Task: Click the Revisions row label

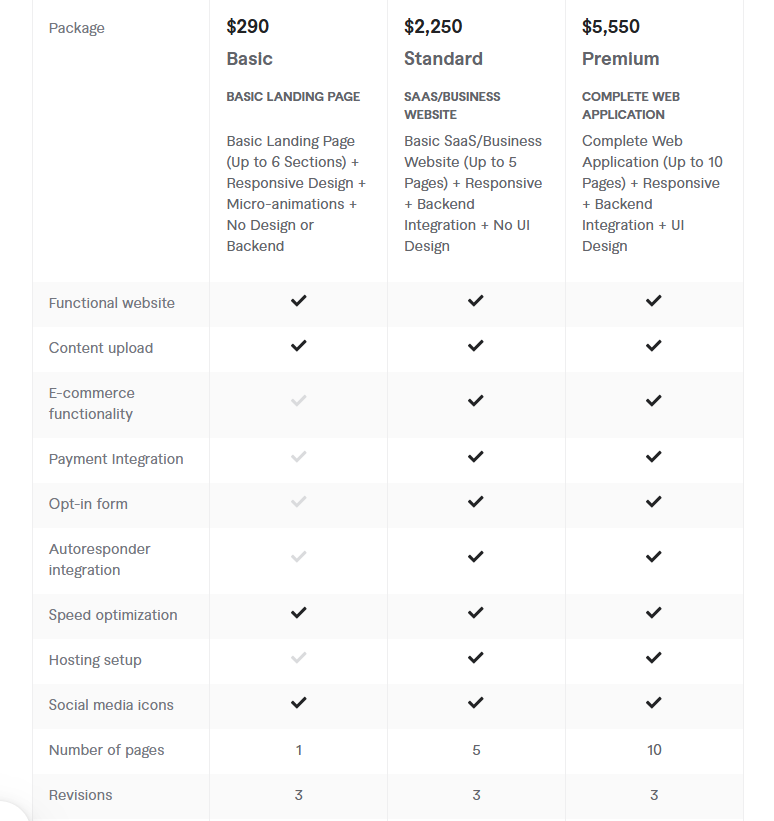Action: pos(81,795)
